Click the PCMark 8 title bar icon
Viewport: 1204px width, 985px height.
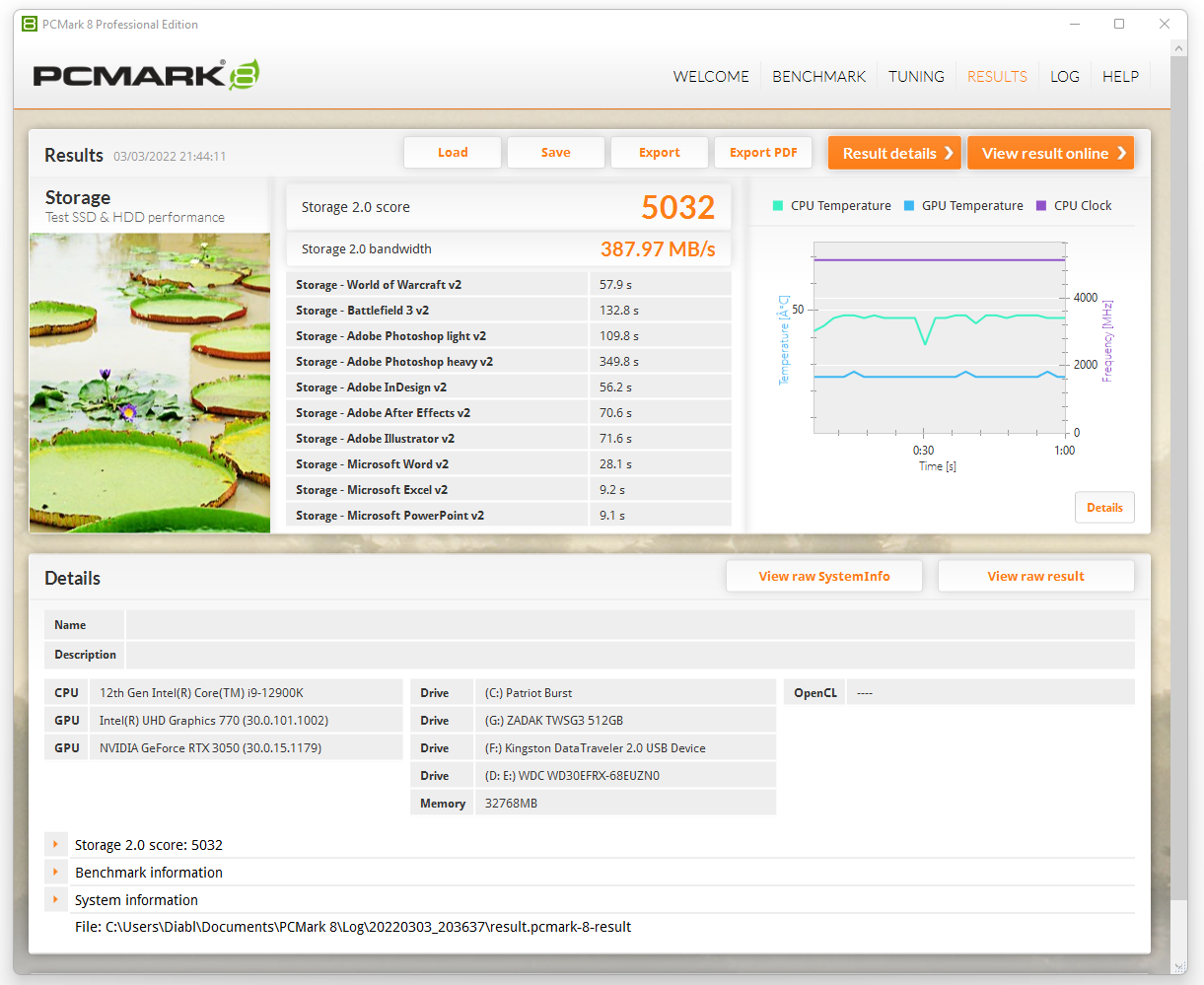[30, 24]
